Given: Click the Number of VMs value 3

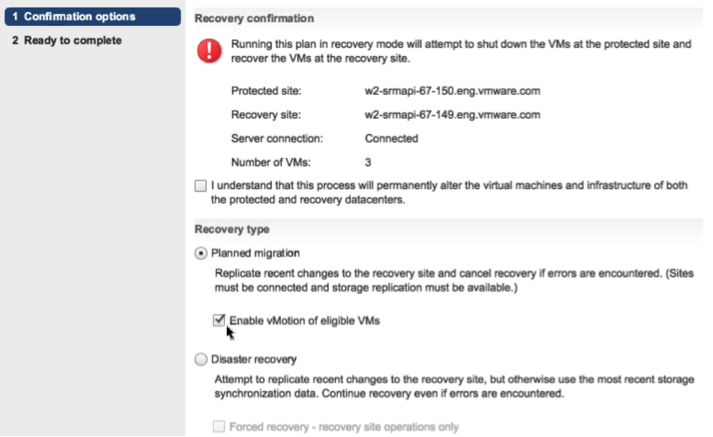Looking at the screenshot, I should point(370,160).
